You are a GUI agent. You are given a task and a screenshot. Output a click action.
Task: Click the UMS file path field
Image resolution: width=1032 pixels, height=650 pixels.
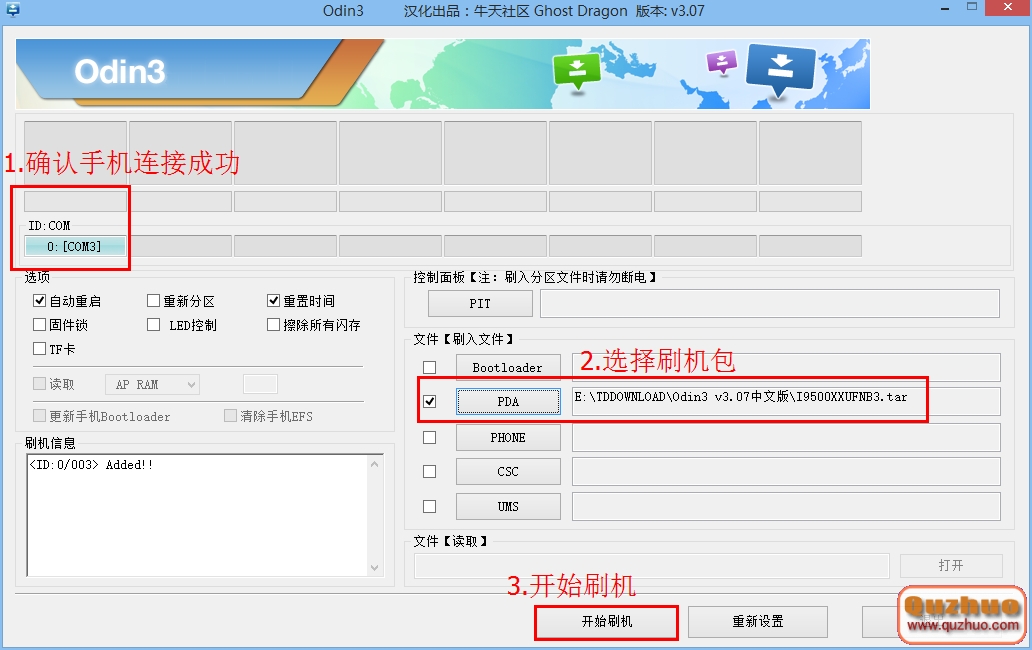pyautogui.click(x=786, y=506)
